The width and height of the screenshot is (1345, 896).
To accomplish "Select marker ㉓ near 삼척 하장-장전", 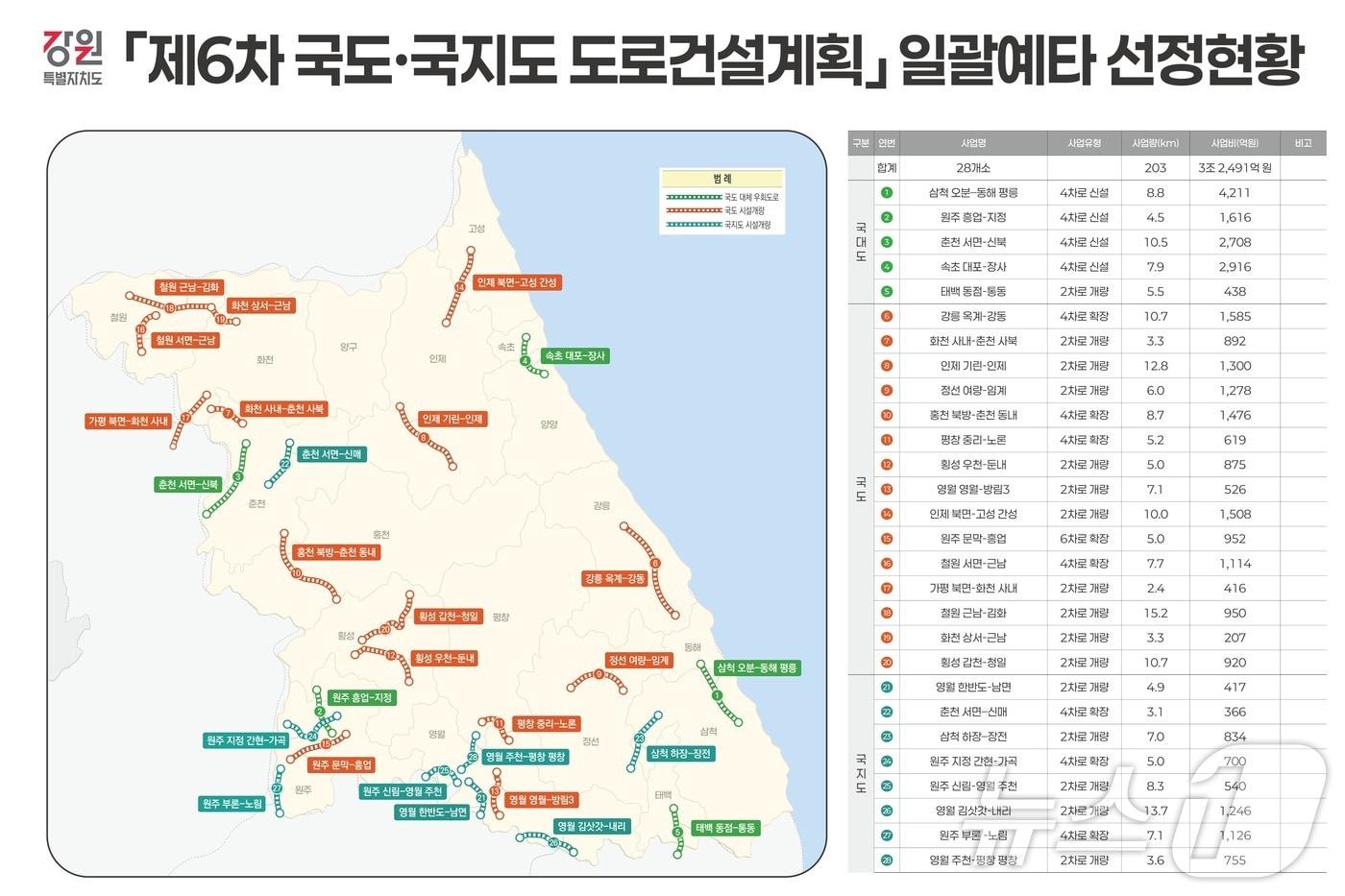I will pos(639,737).
